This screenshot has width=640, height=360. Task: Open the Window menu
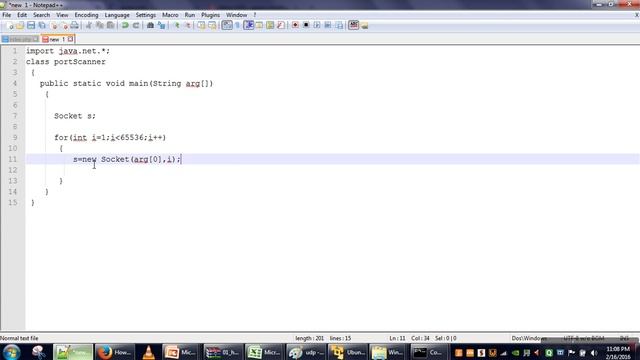[x=237, y=15]
